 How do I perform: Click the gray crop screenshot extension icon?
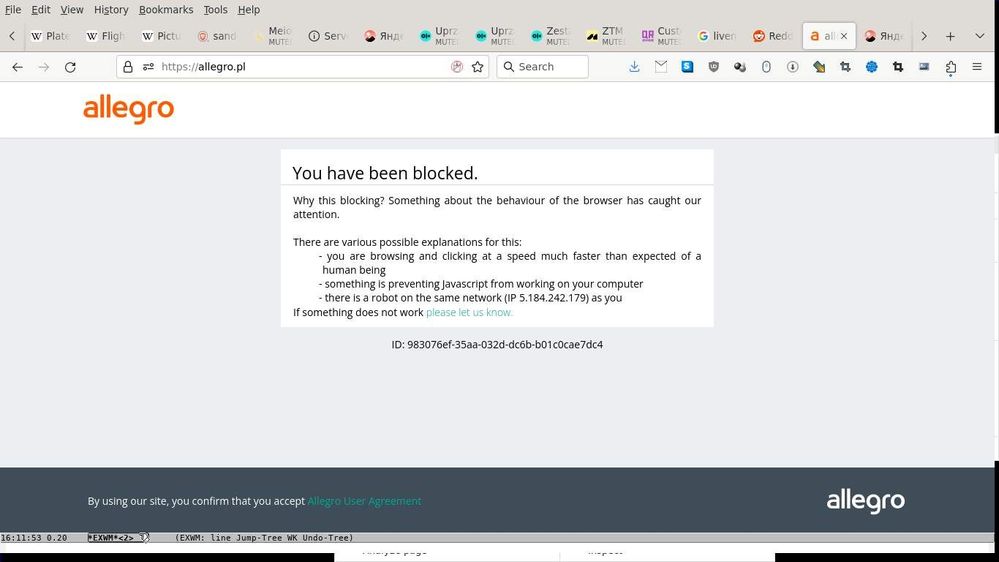pyautogui.click(x=845, y=66)
